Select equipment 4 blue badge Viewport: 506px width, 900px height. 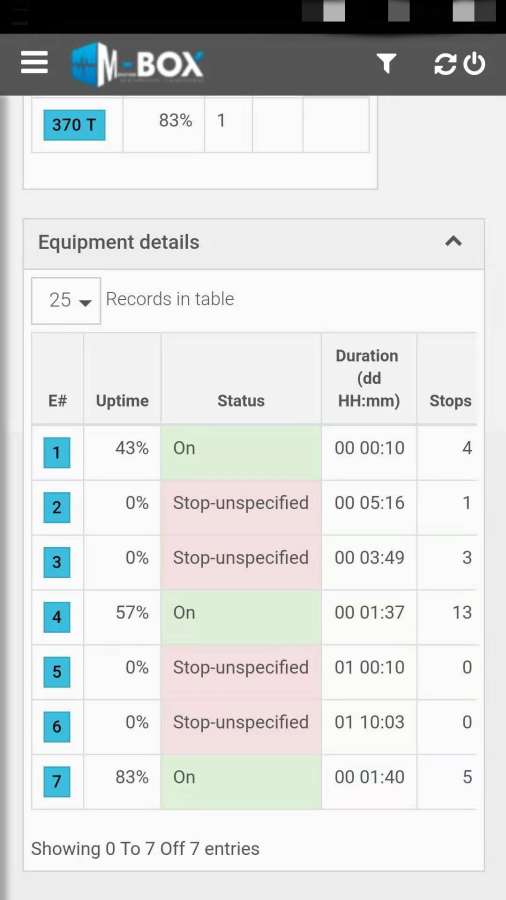57,617
